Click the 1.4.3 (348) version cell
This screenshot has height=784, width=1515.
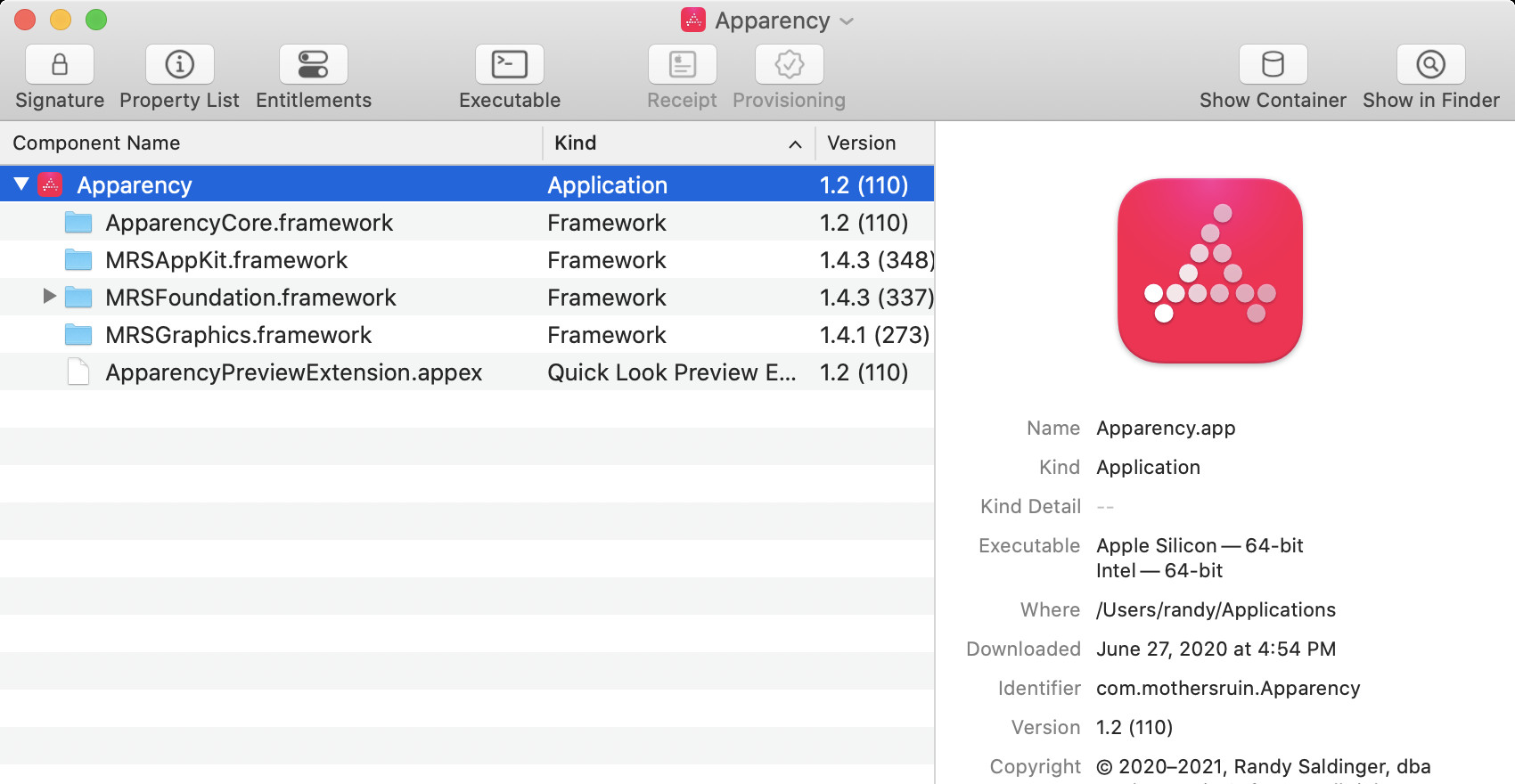877,260
